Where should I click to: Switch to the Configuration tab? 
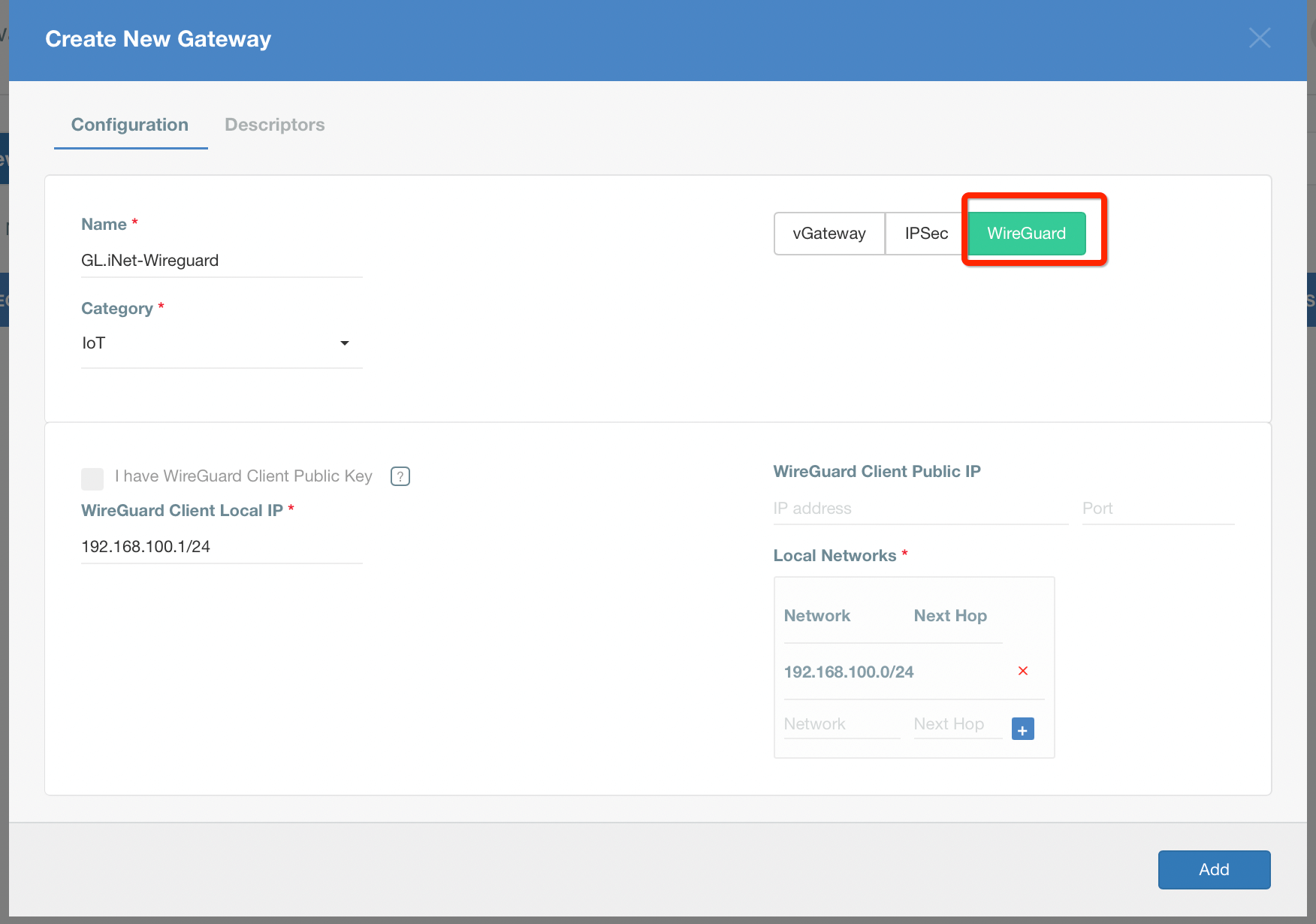click(129, 125)
